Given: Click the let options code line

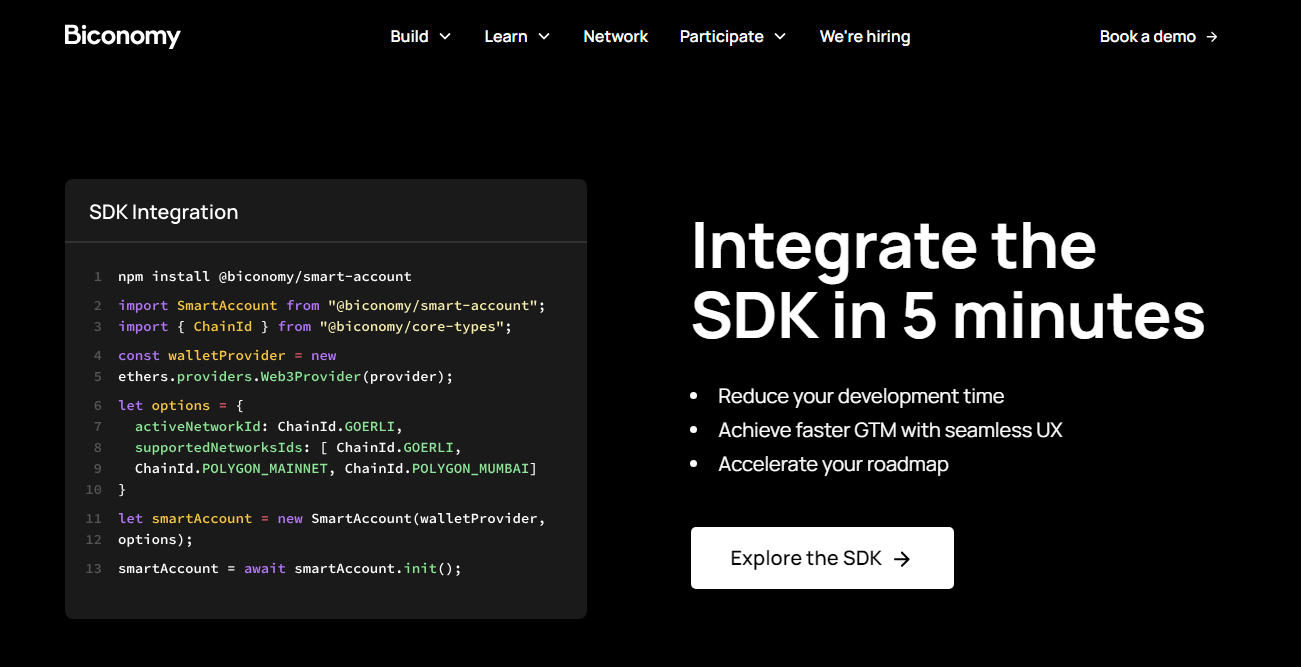Looking at the screenshot, I should point(181,405).
